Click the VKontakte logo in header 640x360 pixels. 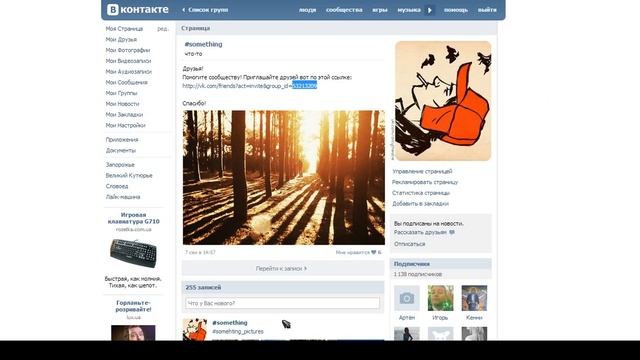[x=138, y=10]
